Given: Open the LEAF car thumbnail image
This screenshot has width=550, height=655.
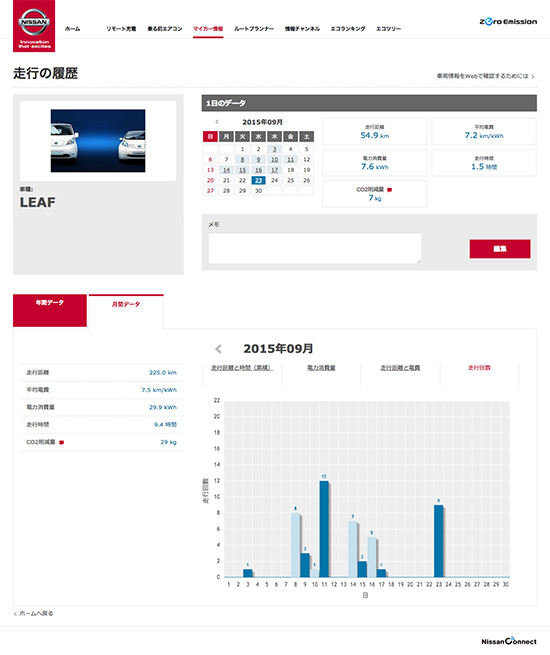Looking at the screenshot, I should coord(98,141).
